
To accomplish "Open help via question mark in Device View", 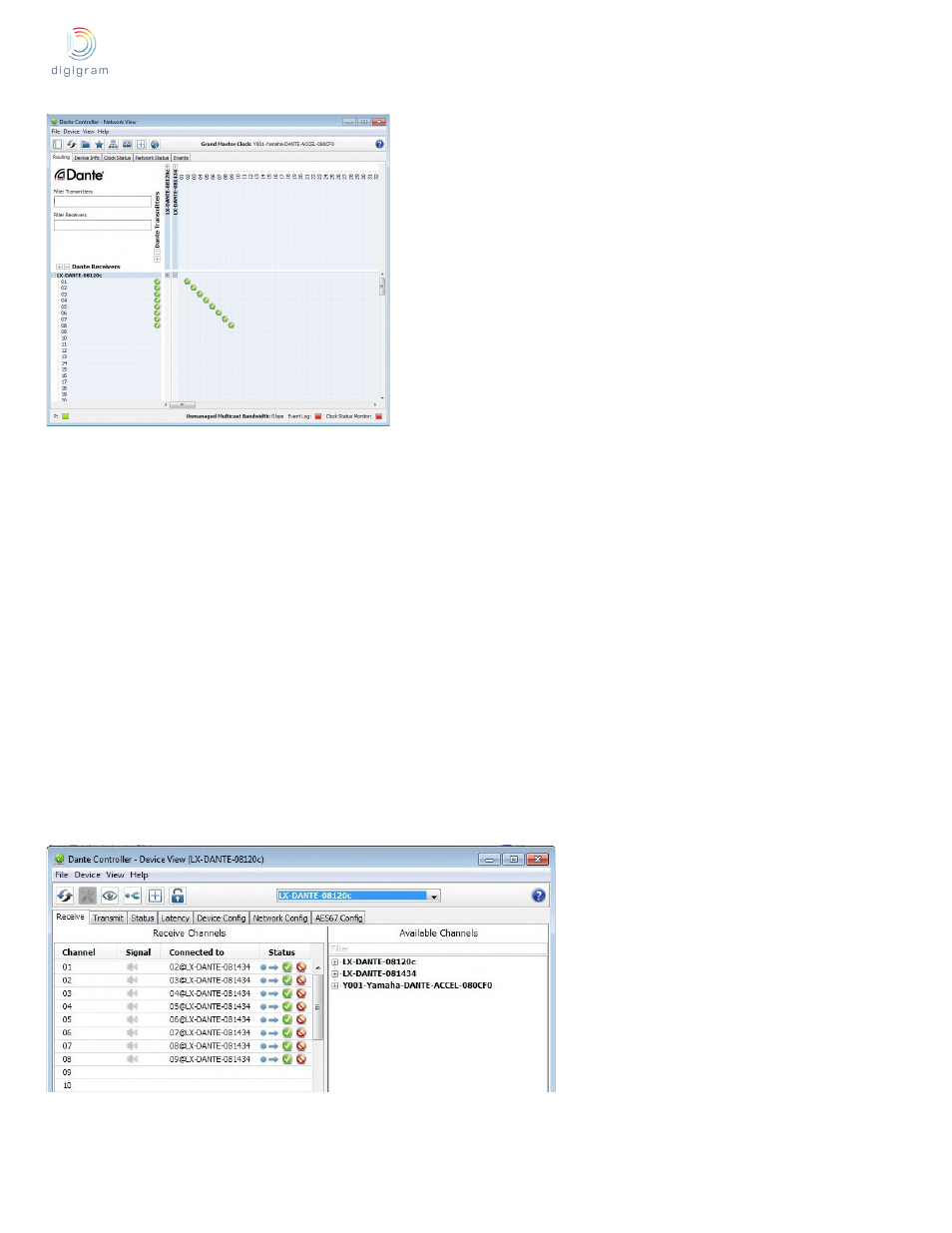I will [539, 896].
